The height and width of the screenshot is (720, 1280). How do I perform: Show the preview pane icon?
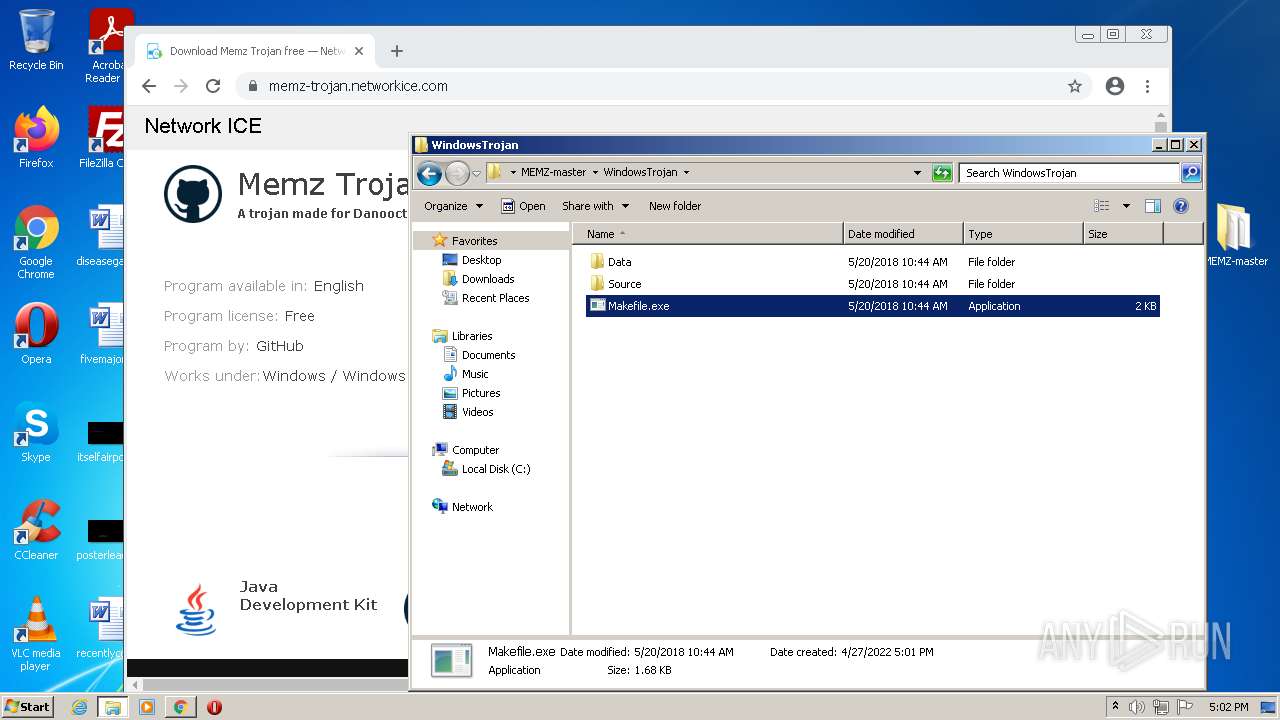pos(1152,206)
